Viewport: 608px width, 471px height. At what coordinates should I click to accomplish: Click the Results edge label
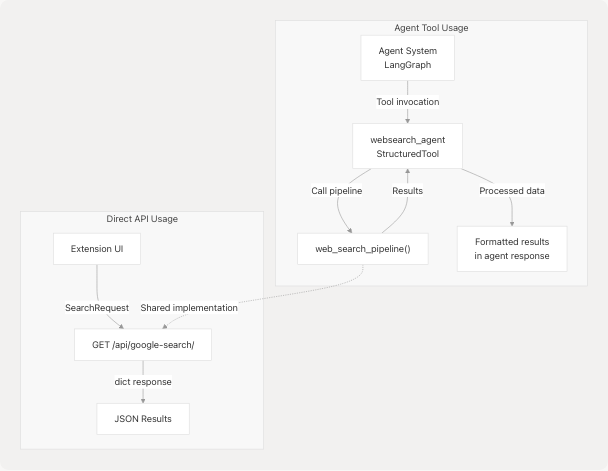coord(407,191)
